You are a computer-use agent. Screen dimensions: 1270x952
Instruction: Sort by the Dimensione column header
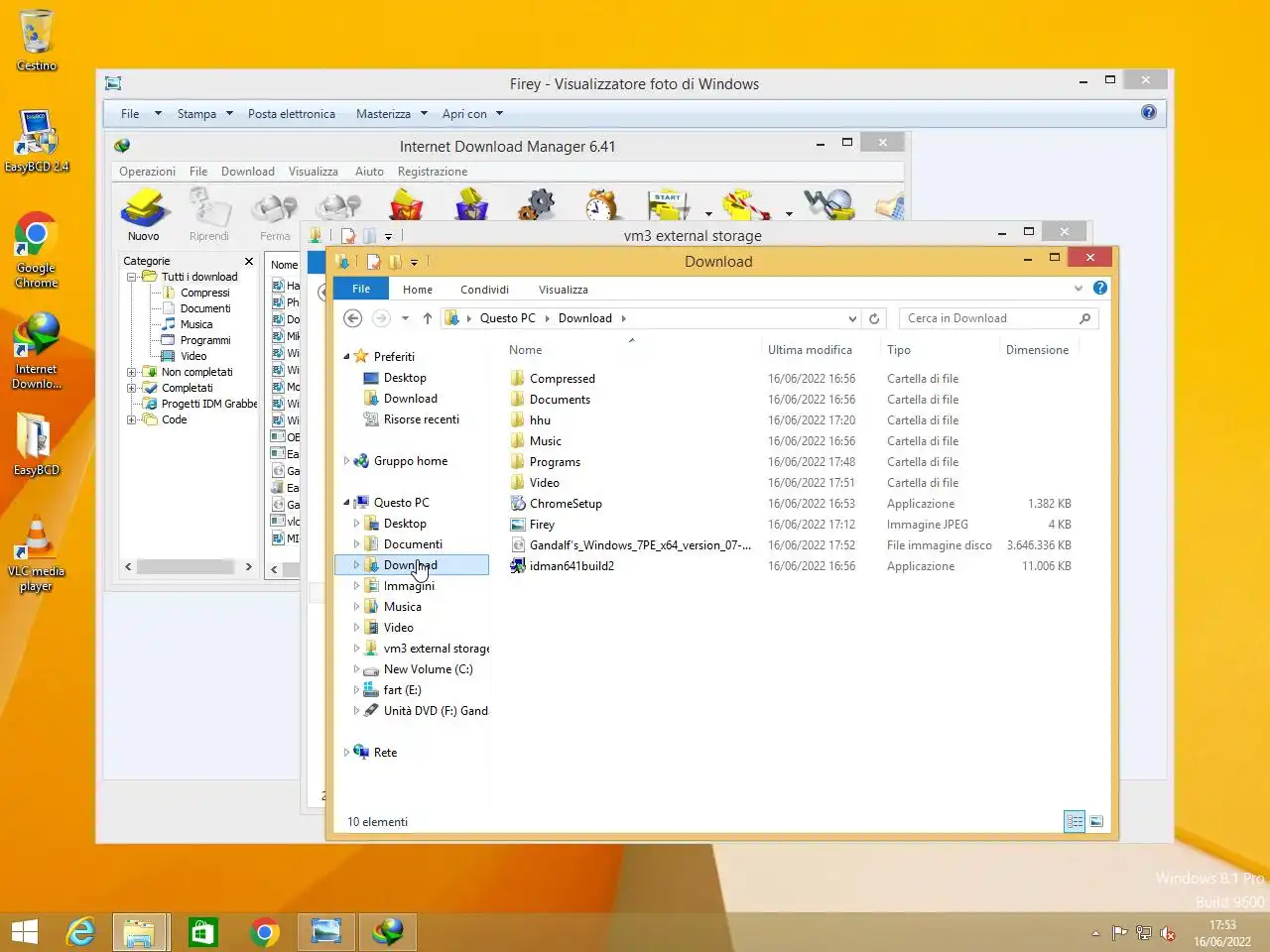1038,350
